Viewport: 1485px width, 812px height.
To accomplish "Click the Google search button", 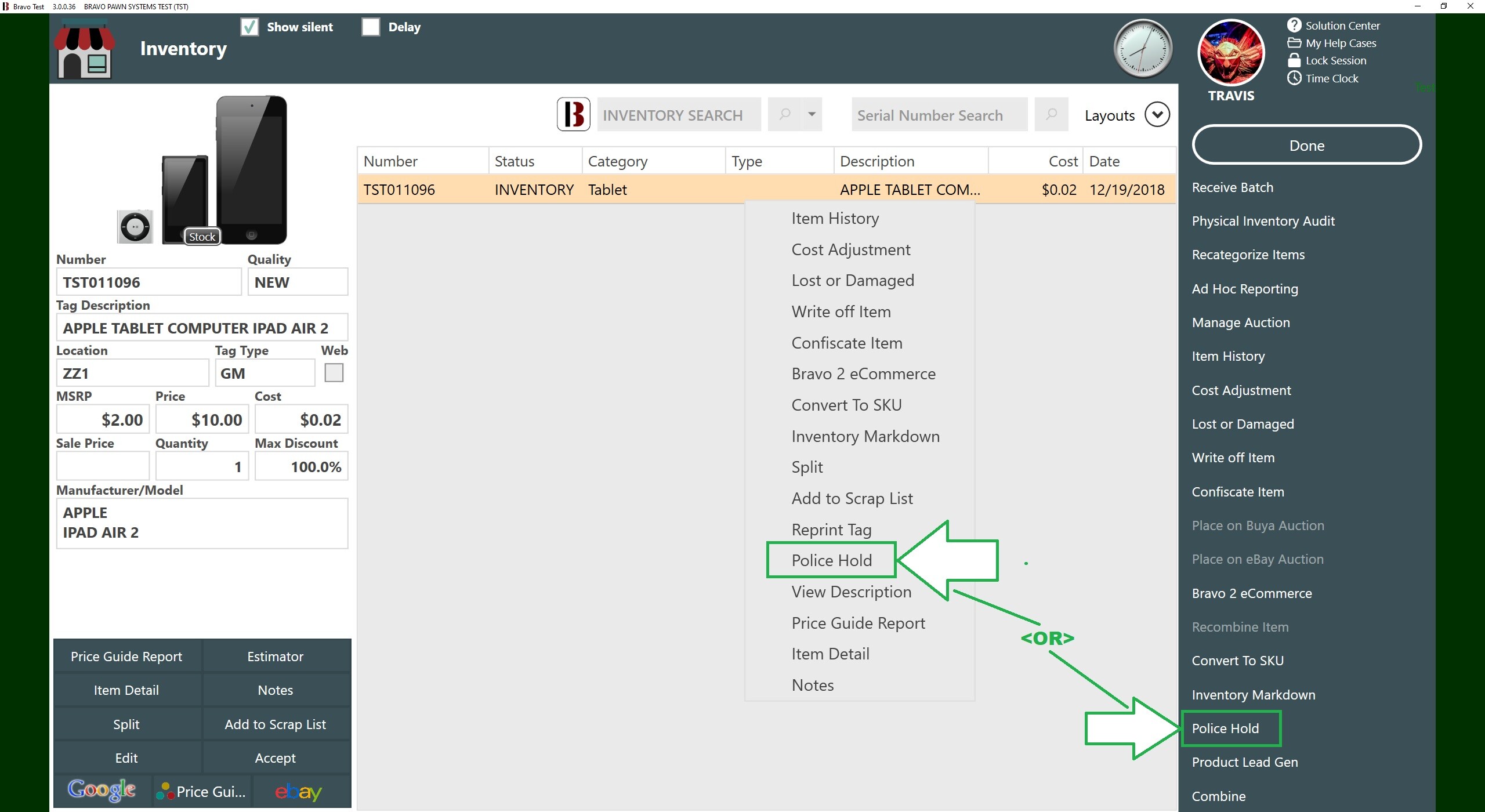I will point(103,791).
